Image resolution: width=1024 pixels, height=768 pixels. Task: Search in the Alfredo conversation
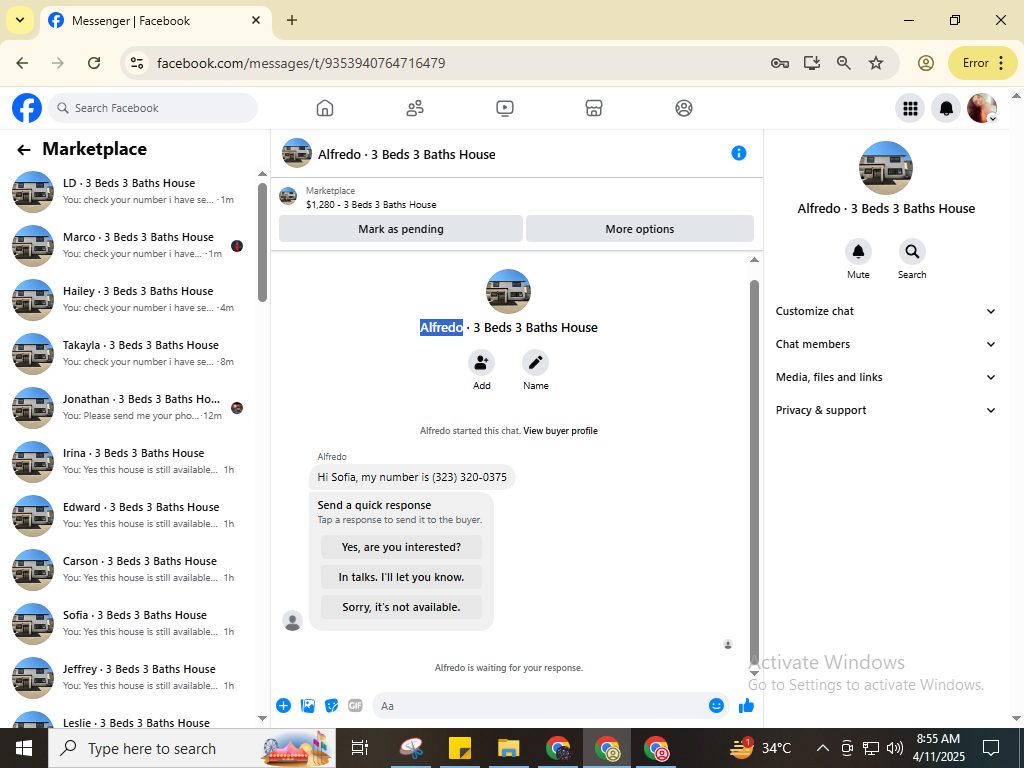click(x=912, y=251)
